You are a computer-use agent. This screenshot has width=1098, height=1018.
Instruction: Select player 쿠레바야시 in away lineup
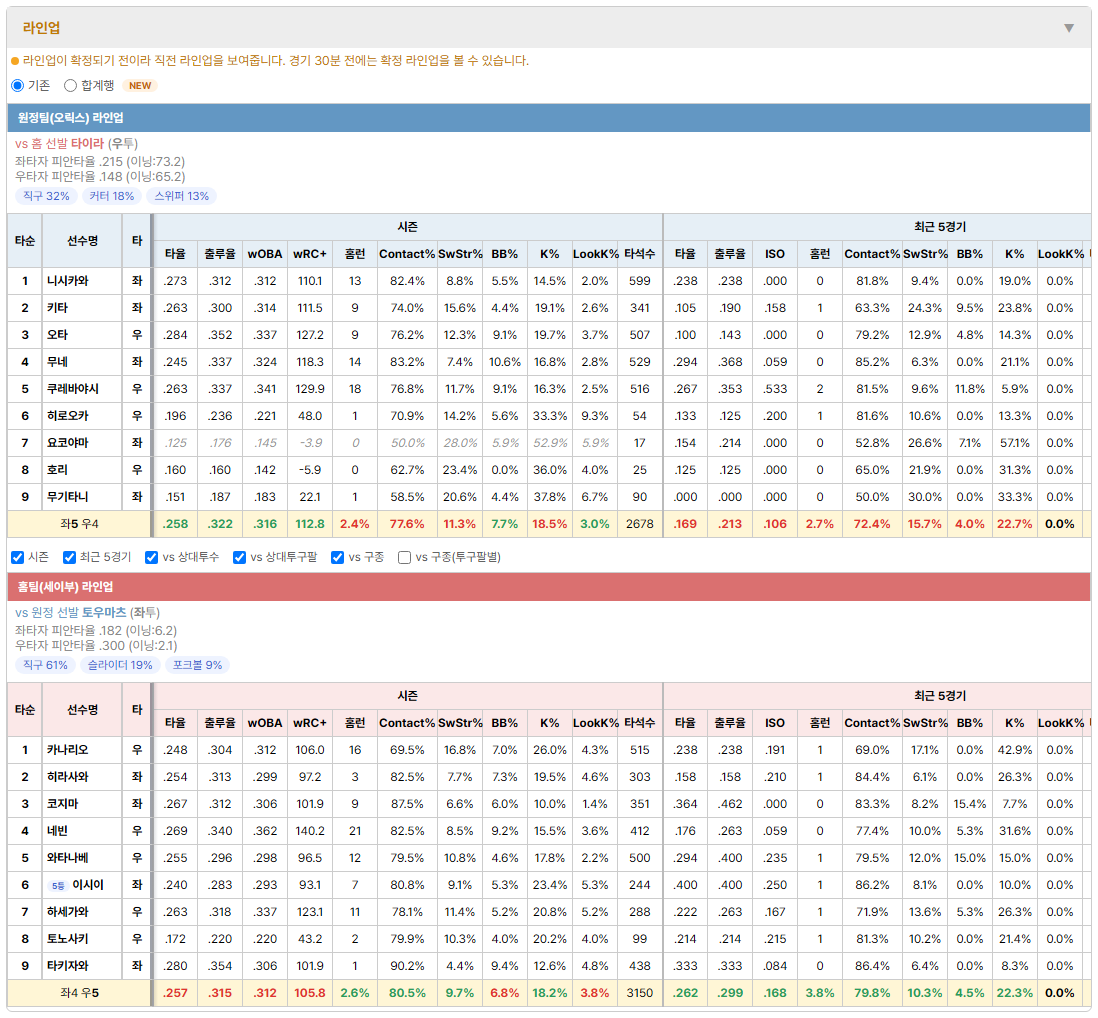pyautogui.click(x=73, y=389)
